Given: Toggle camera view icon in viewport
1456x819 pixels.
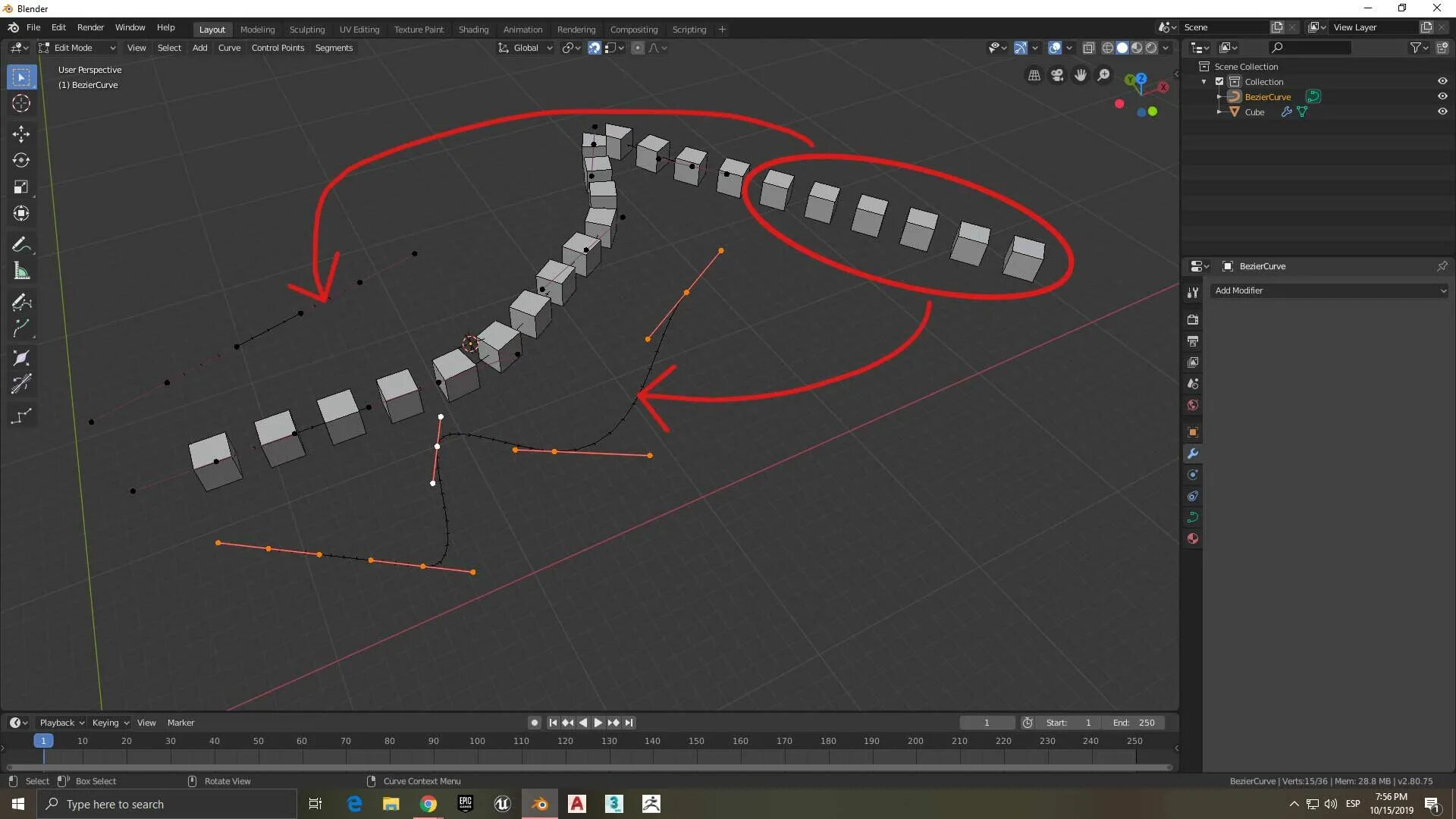Looking at the screenshot, I should 1057,75.
